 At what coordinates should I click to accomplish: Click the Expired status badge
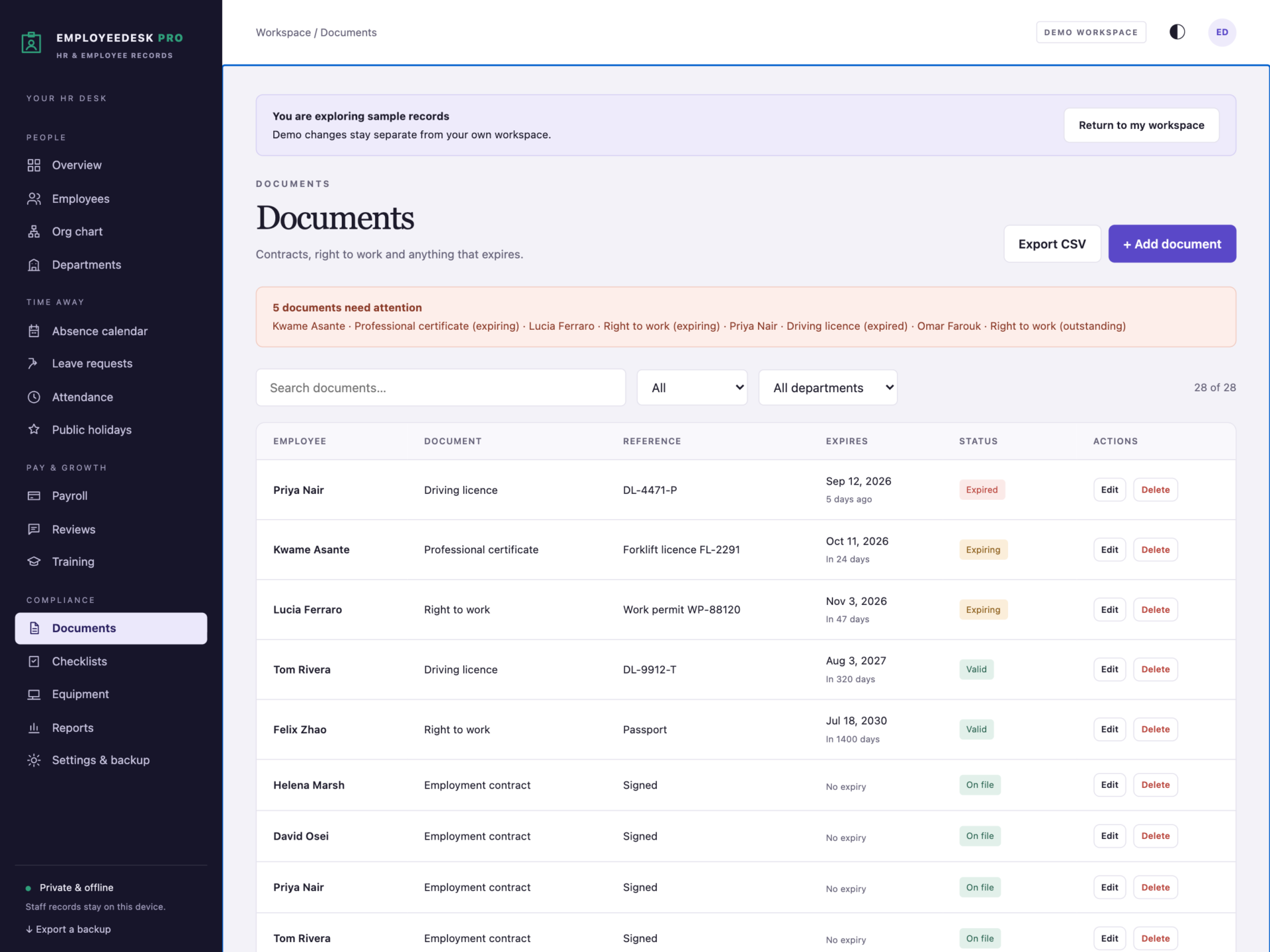tap(982, 490)
